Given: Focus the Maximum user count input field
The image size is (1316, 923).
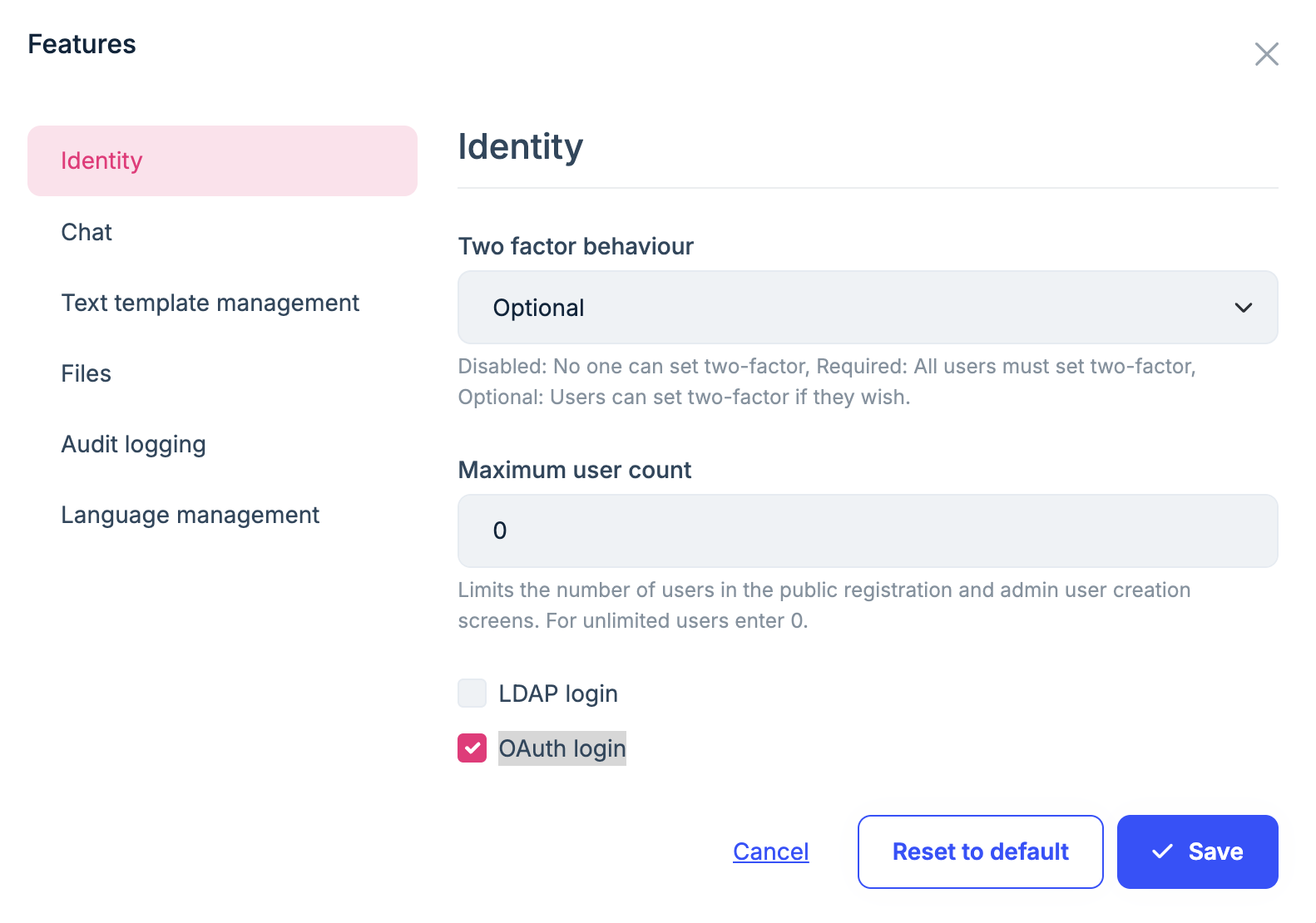Looking at the screenshot, I should (x=867, y=531).
